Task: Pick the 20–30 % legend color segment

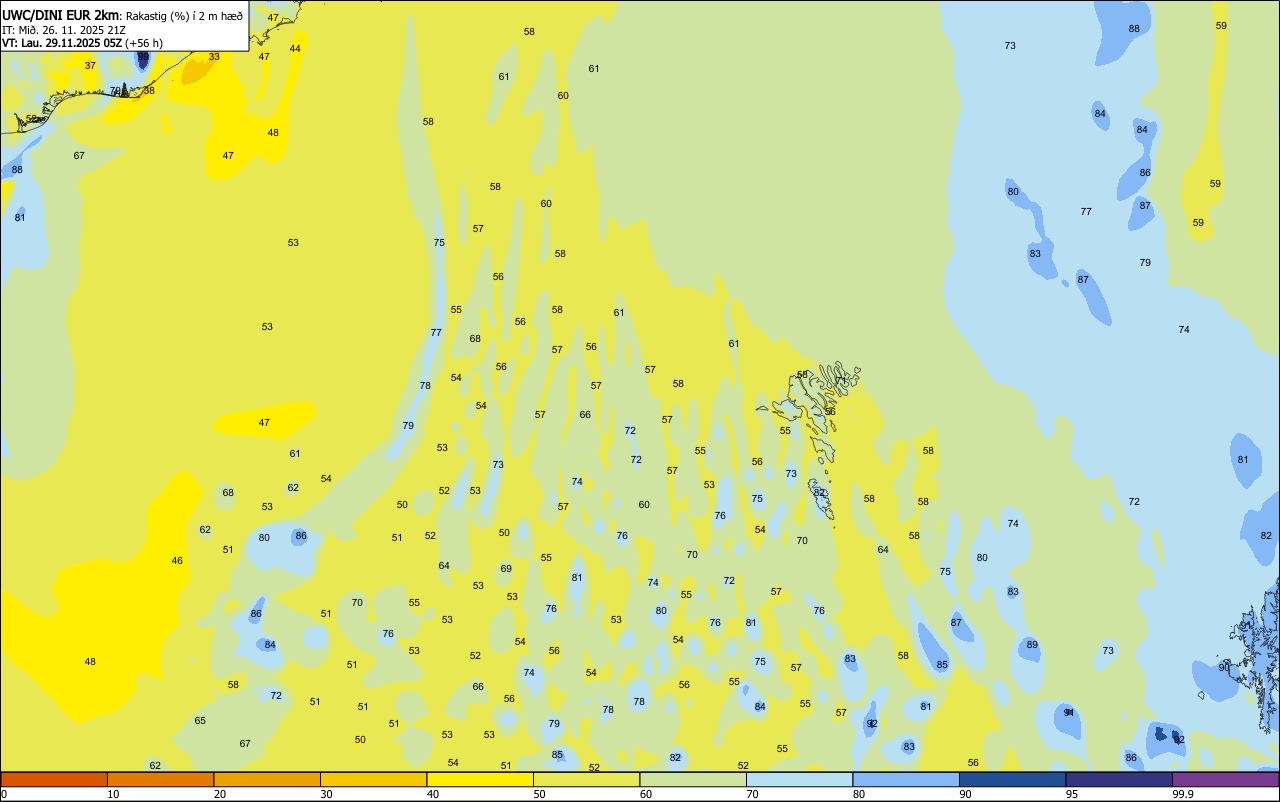Action: [x=267, y=779]
